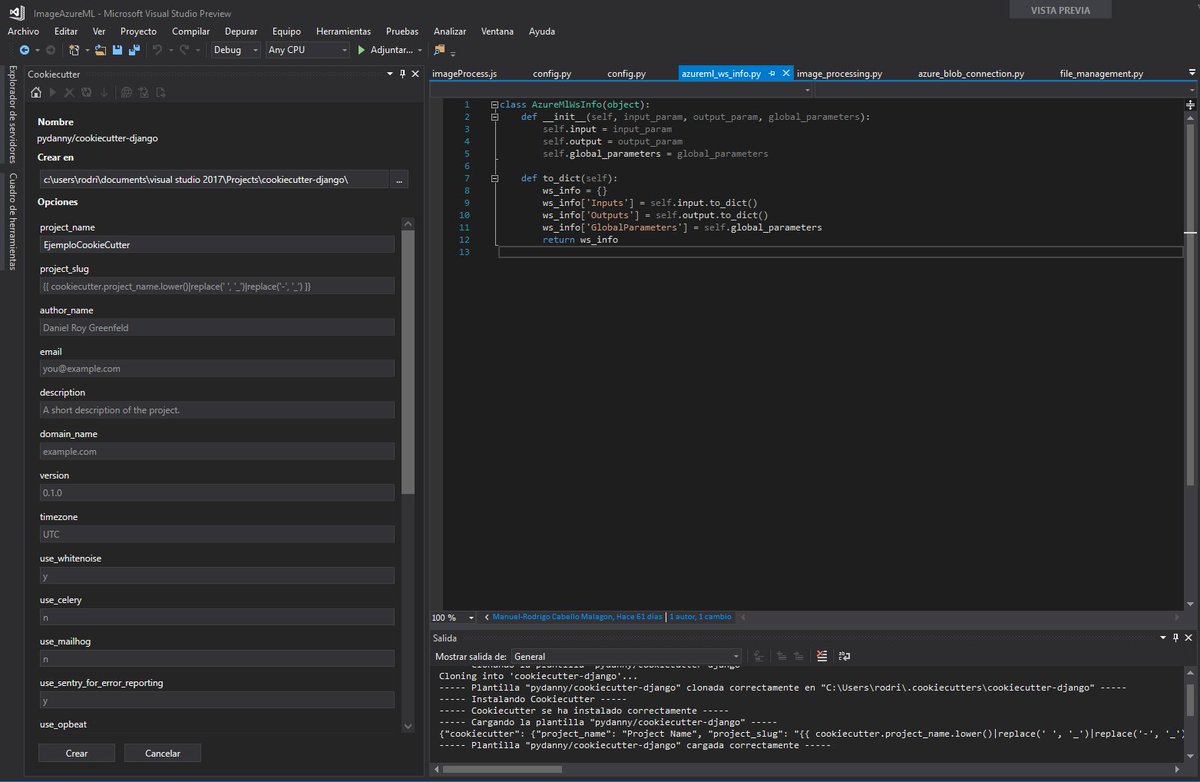Viewport: 1200px width, 782px height.
Task: Click the Cookiecutter issues icon
Action: (143, 93)
